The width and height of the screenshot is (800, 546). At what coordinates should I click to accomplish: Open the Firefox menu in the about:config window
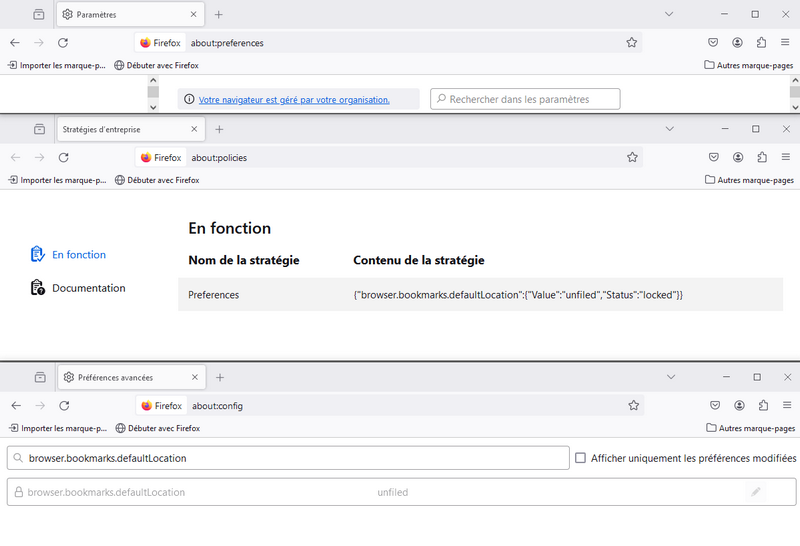click(786, 406)
